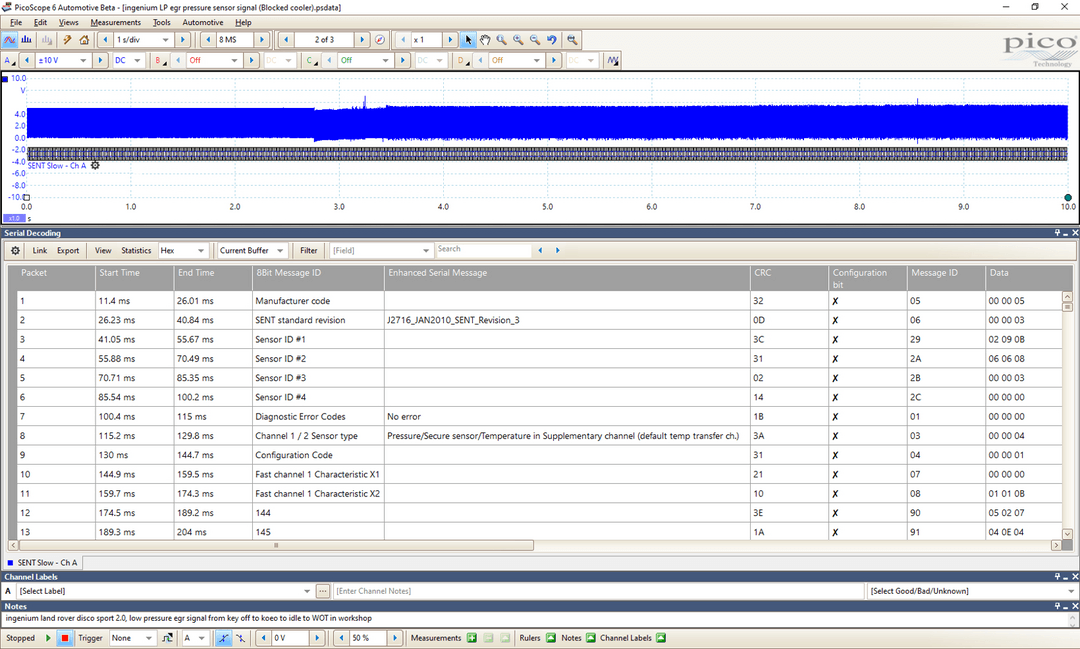Open the 8 MS samples field

(x=235, y=40)
